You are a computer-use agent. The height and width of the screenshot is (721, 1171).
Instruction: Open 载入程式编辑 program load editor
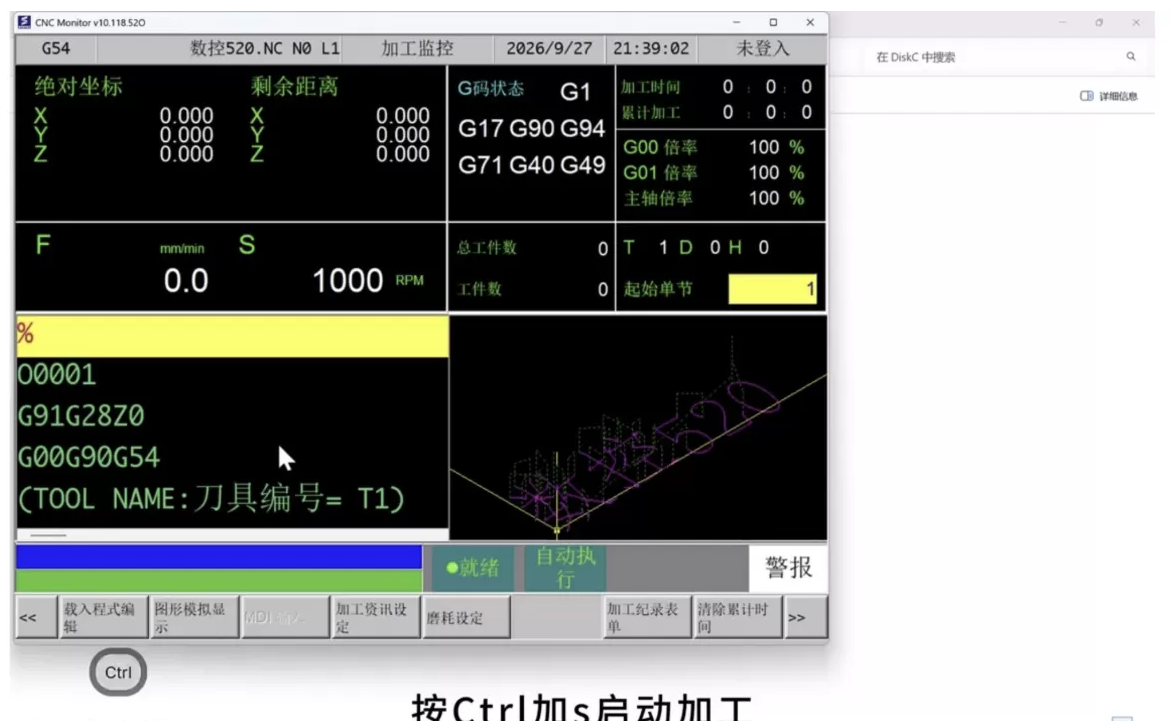(x=103, y=617)
